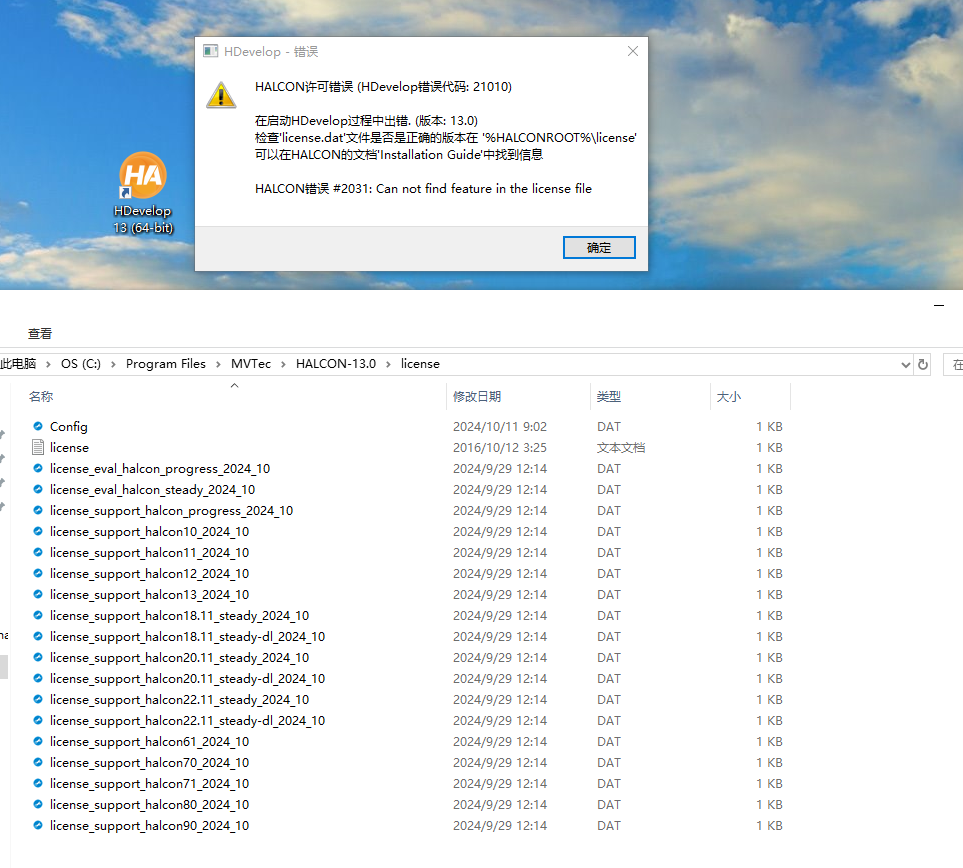This screenshot has width=963, height=868.
Task: Select file name license_support_halcon61_2024_10
Action: point(149,741)
